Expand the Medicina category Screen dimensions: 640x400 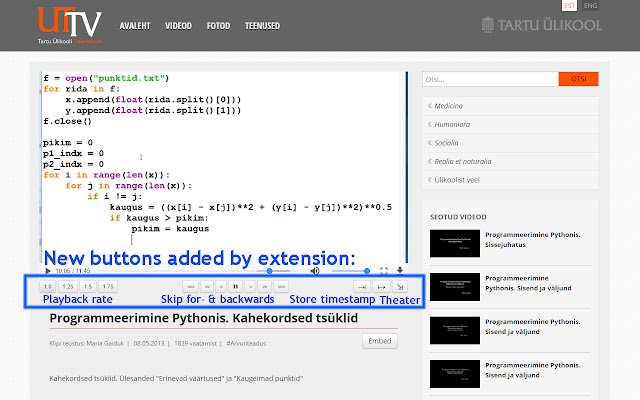click(510, 106)
